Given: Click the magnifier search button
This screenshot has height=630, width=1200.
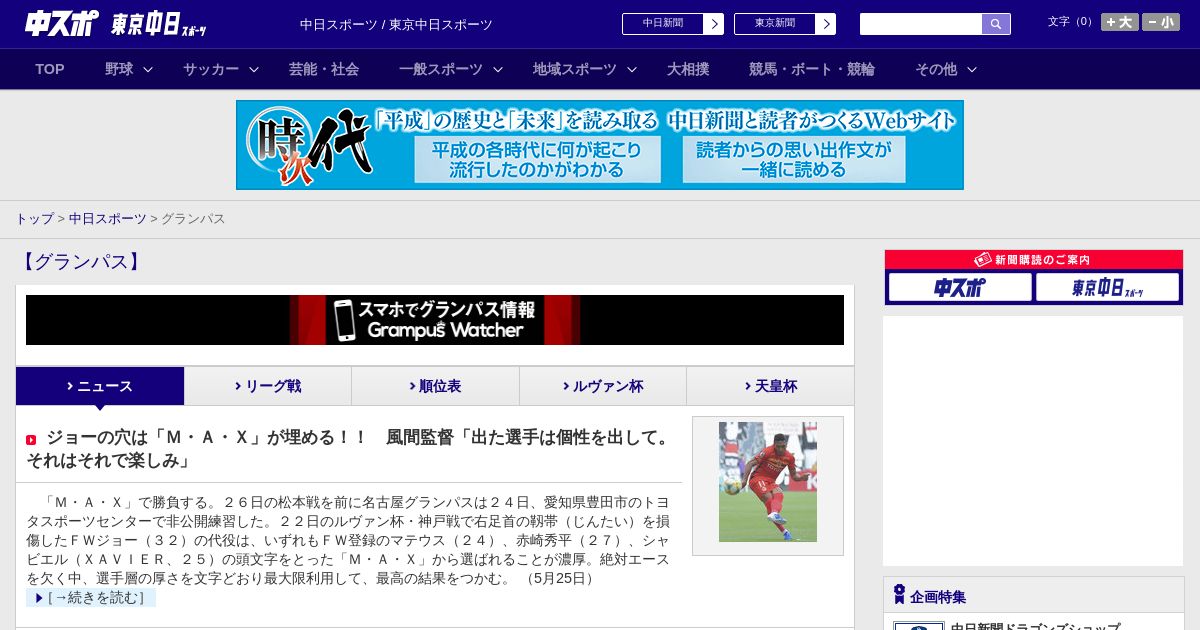Looking at the screenshot, I should pyautogui.click(x=996, y=24).
